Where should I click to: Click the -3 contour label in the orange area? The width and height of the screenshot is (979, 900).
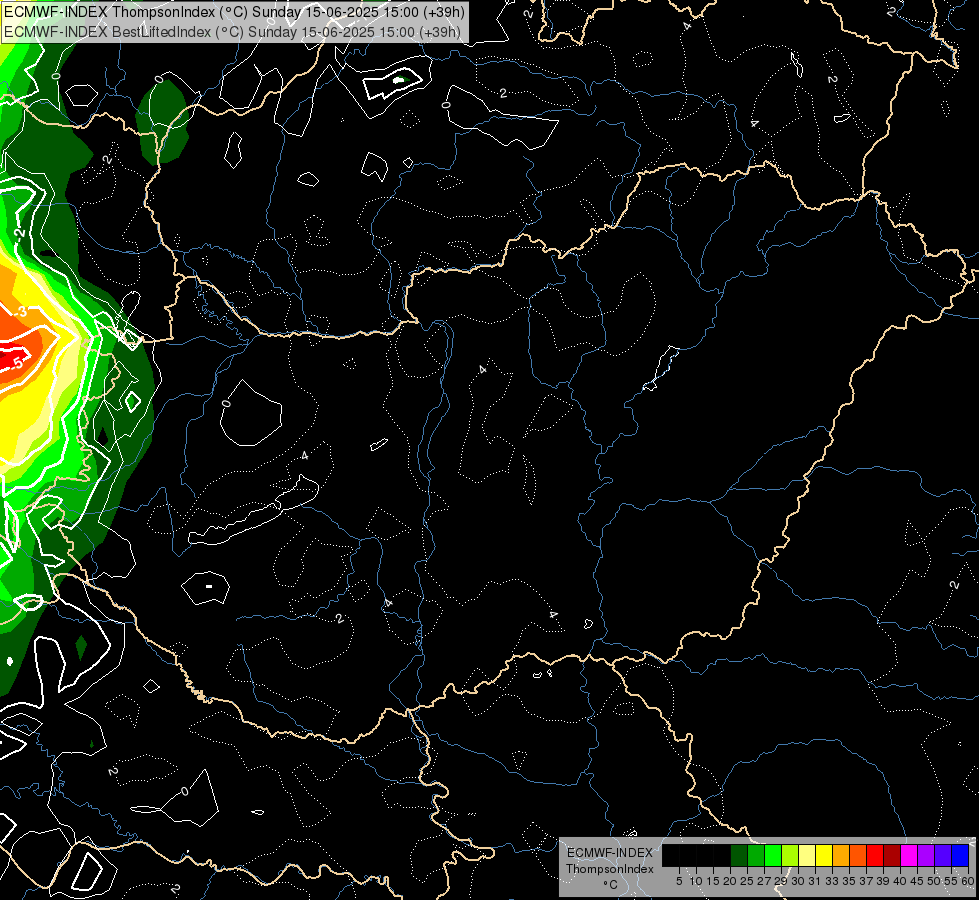21,310
